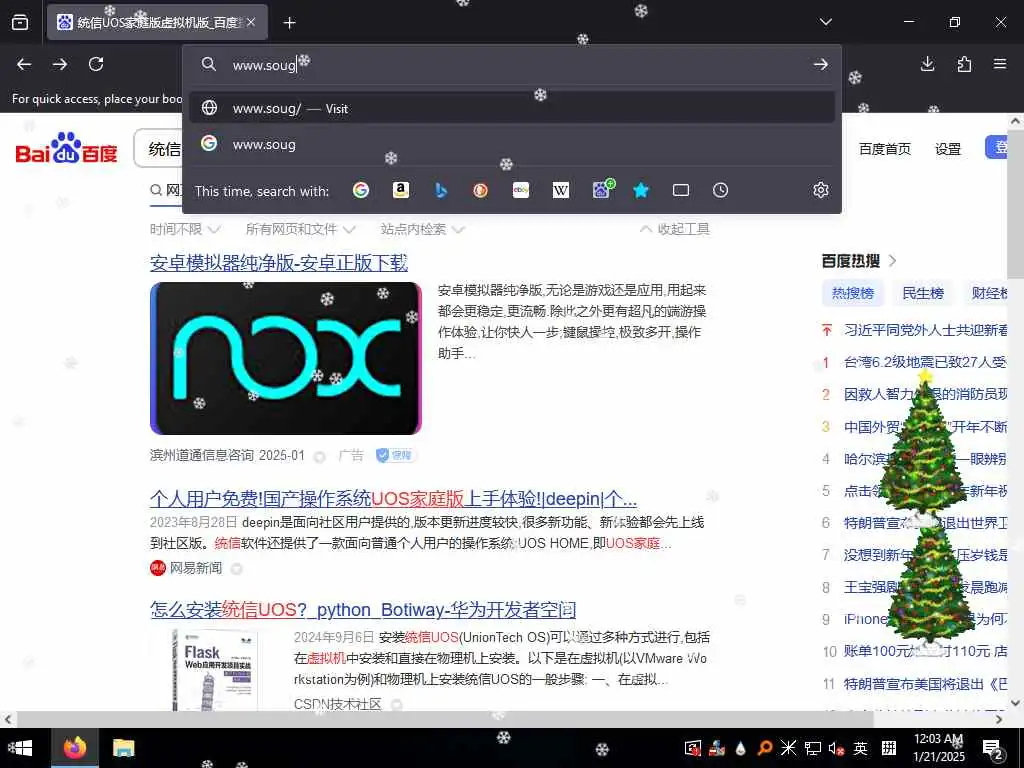Open Windows Start menu

(20, 748)
